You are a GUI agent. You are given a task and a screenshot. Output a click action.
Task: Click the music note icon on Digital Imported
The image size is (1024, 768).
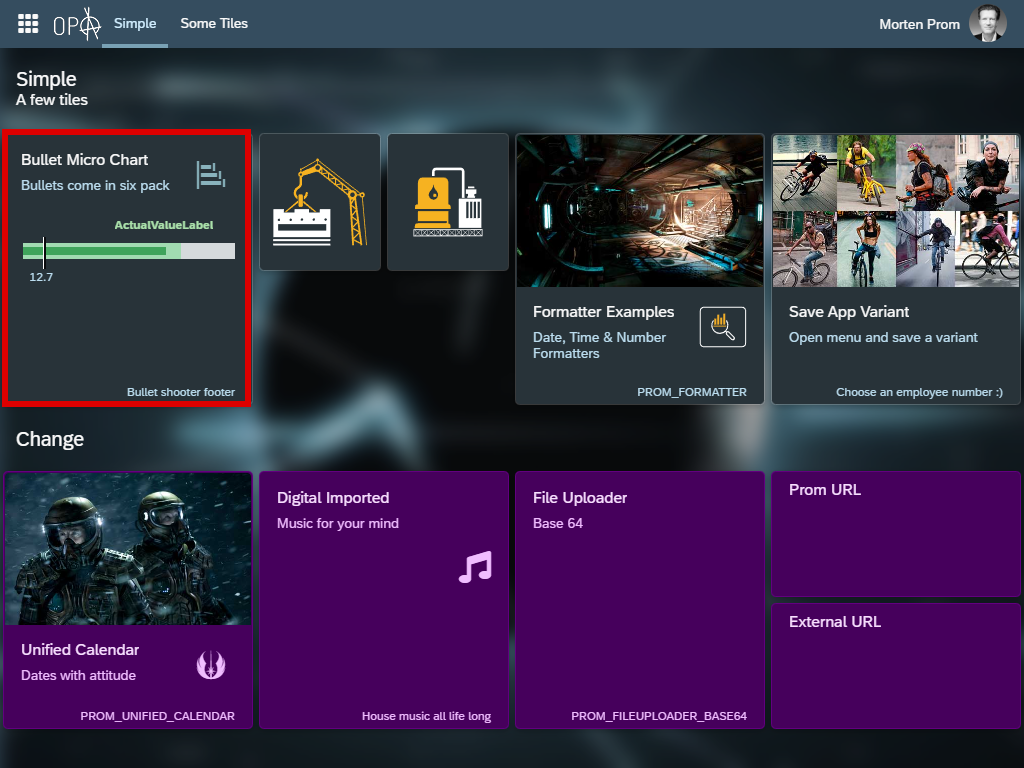pyautogui.click(x=475, y=567)
